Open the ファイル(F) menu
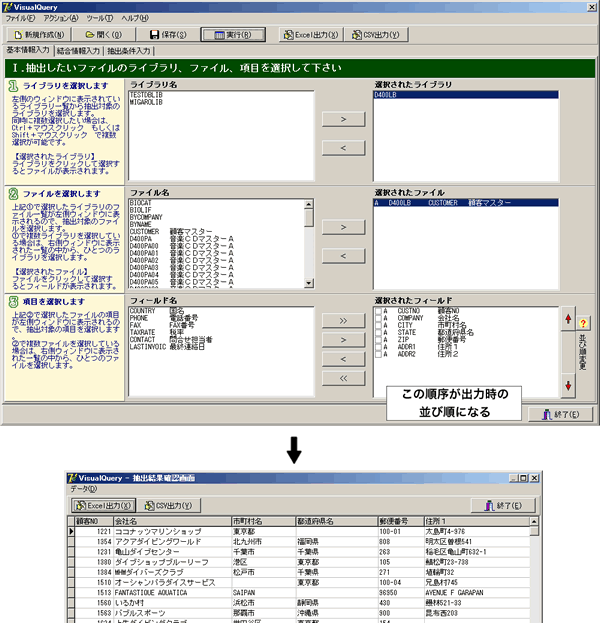Image resolution: width=600 pixels, height=623 pixels. point(20,18)
